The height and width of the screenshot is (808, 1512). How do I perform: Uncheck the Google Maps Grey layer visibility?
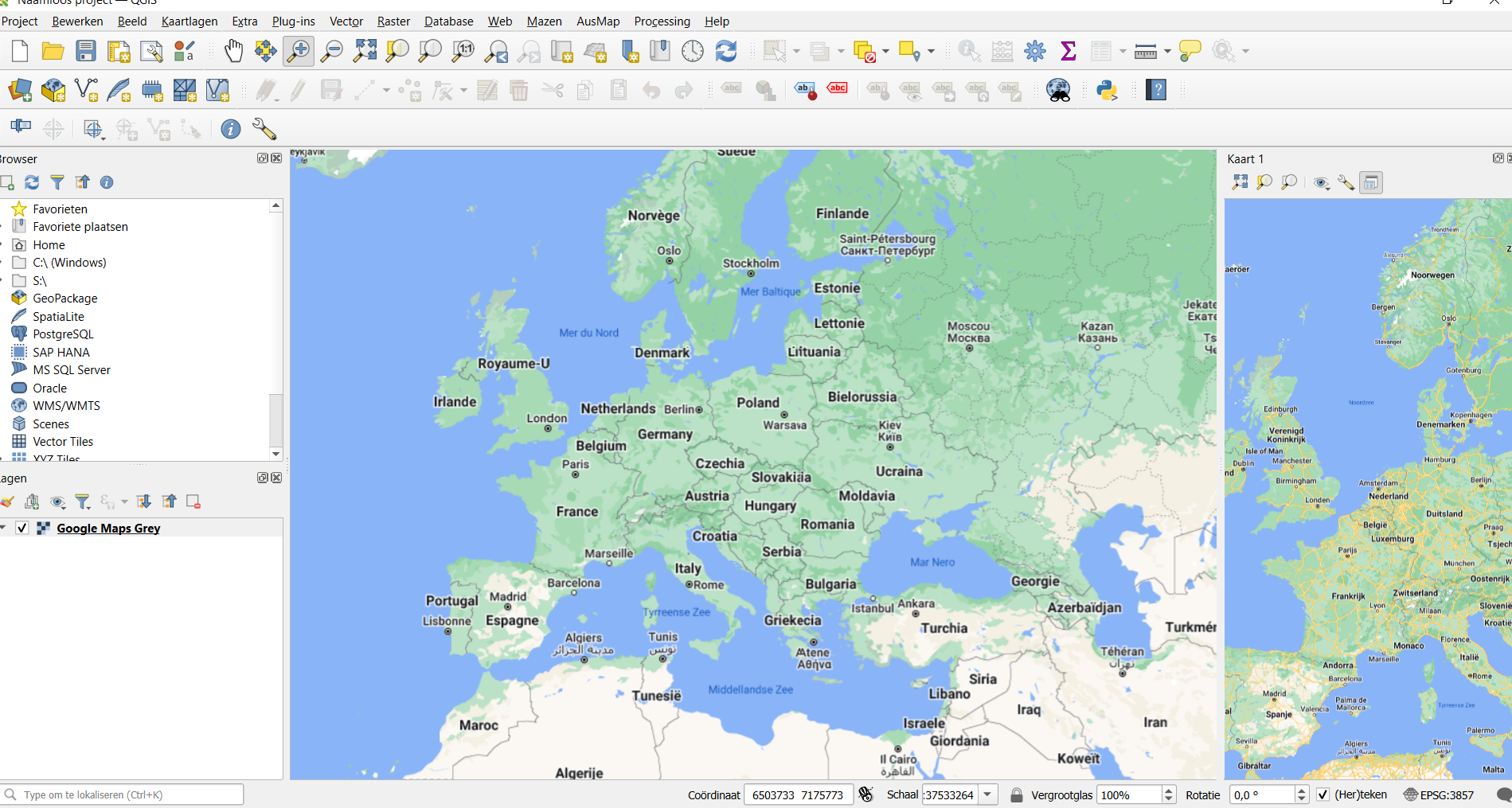click(x=22, y=528)
